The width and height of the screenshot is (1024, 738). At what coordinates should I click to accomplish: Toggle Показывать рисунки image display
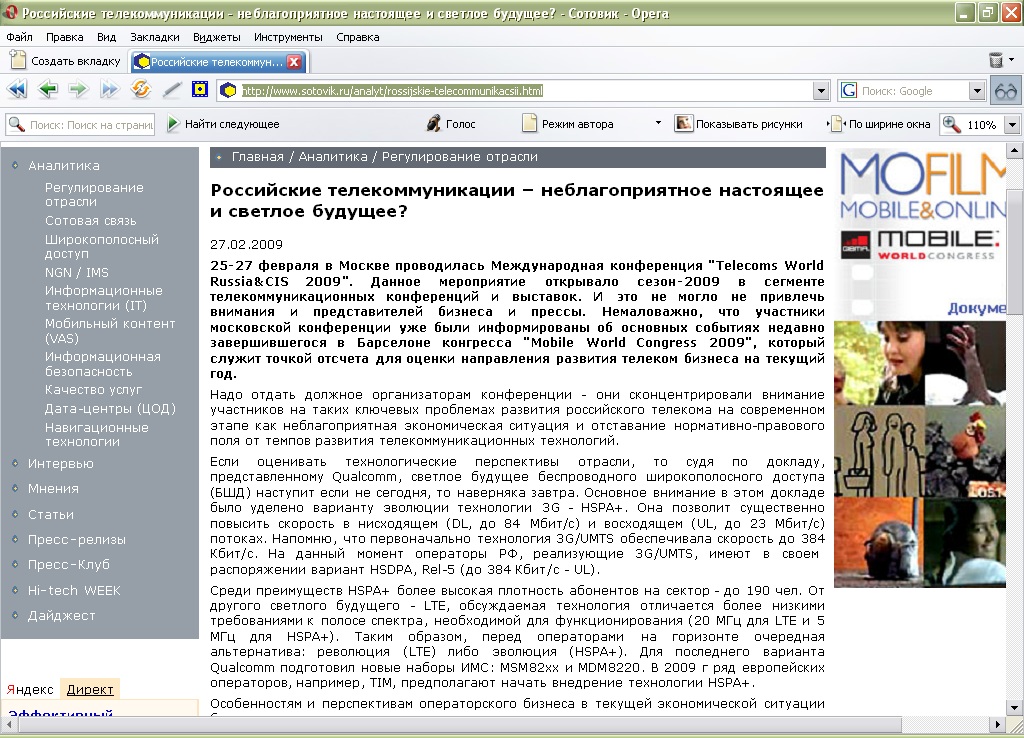point(739,123)
